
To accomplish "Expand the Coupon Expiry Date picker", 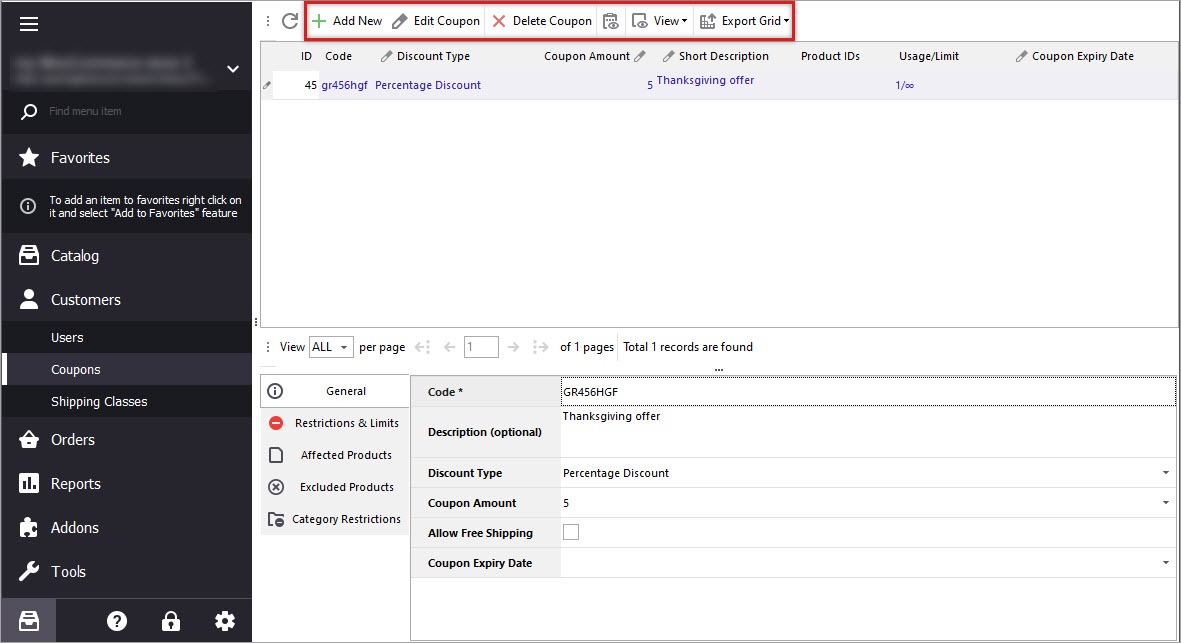I will pyautogui.click(x=1166, y=563).
